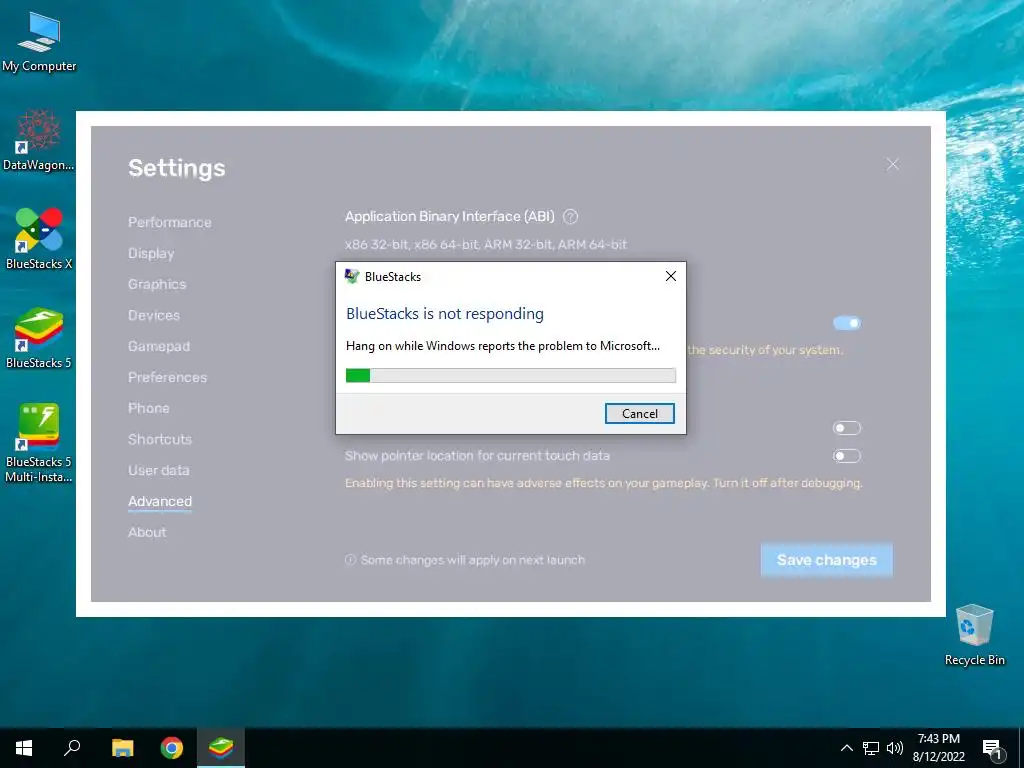Cancel the problem report dialog
This screenshot has height=768, width=1024.
point(639,413)
